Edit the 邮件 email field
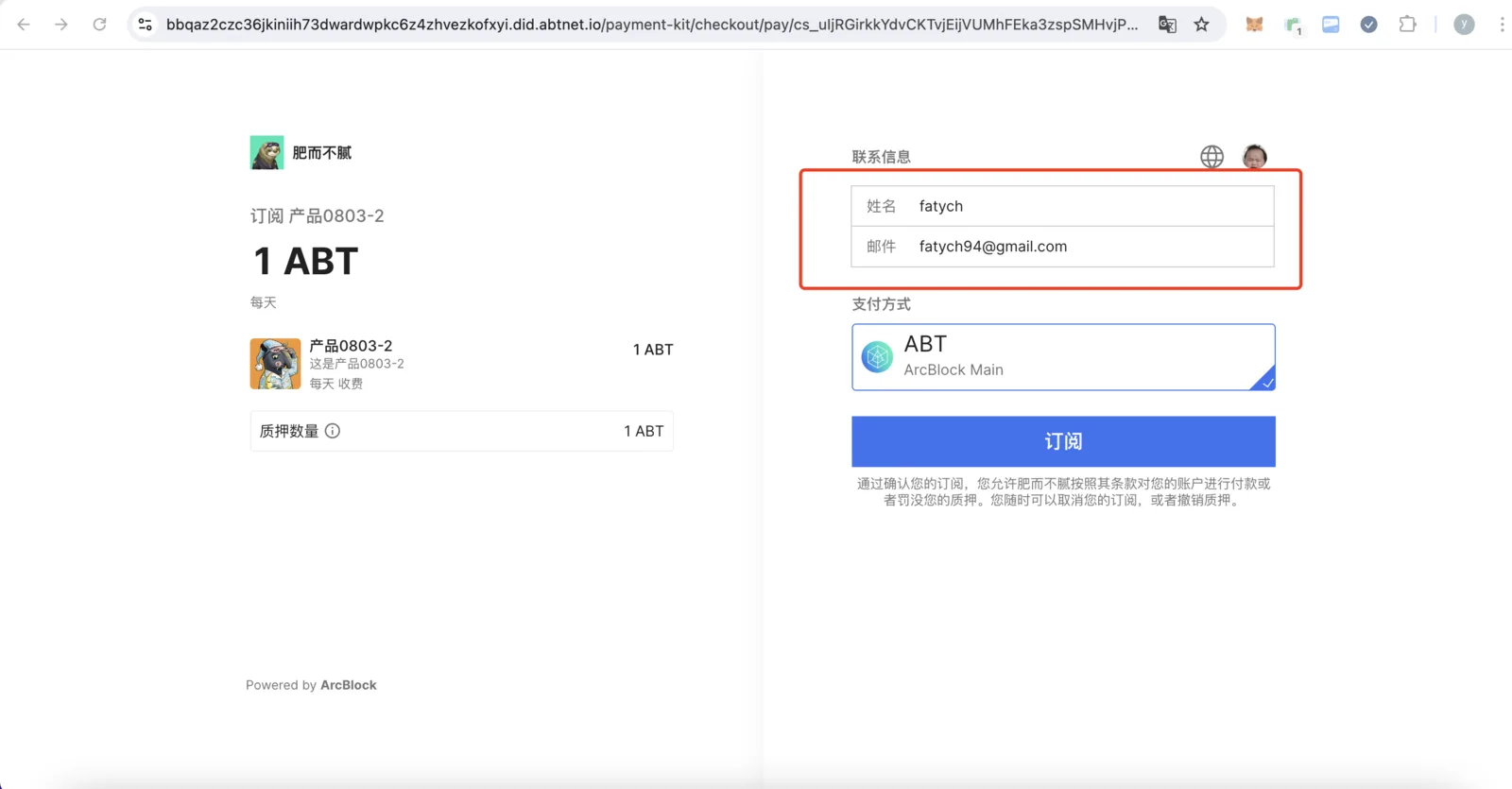 tap(1062, 247)
